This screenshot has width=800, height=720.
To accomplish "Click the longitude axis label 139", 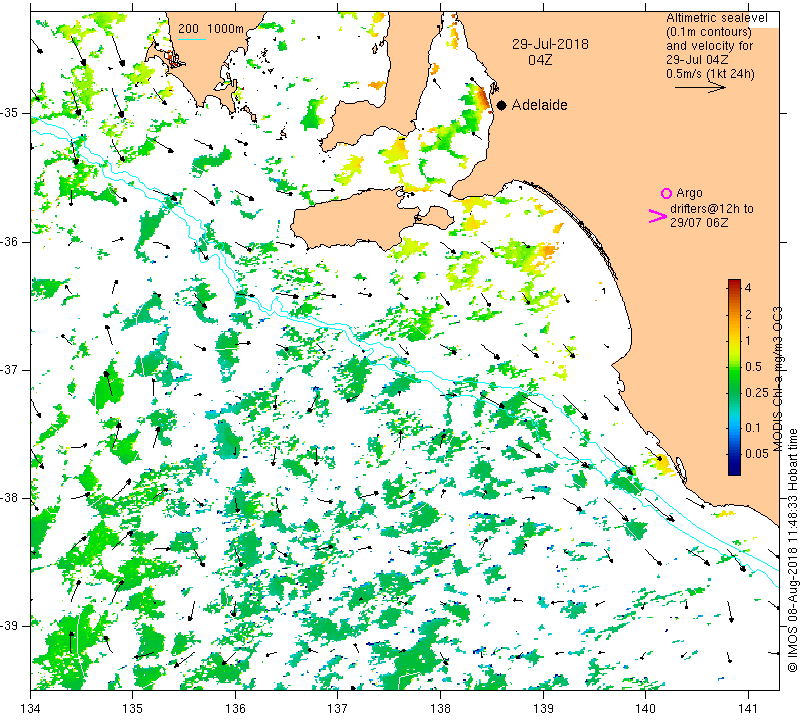I will 543,708.
